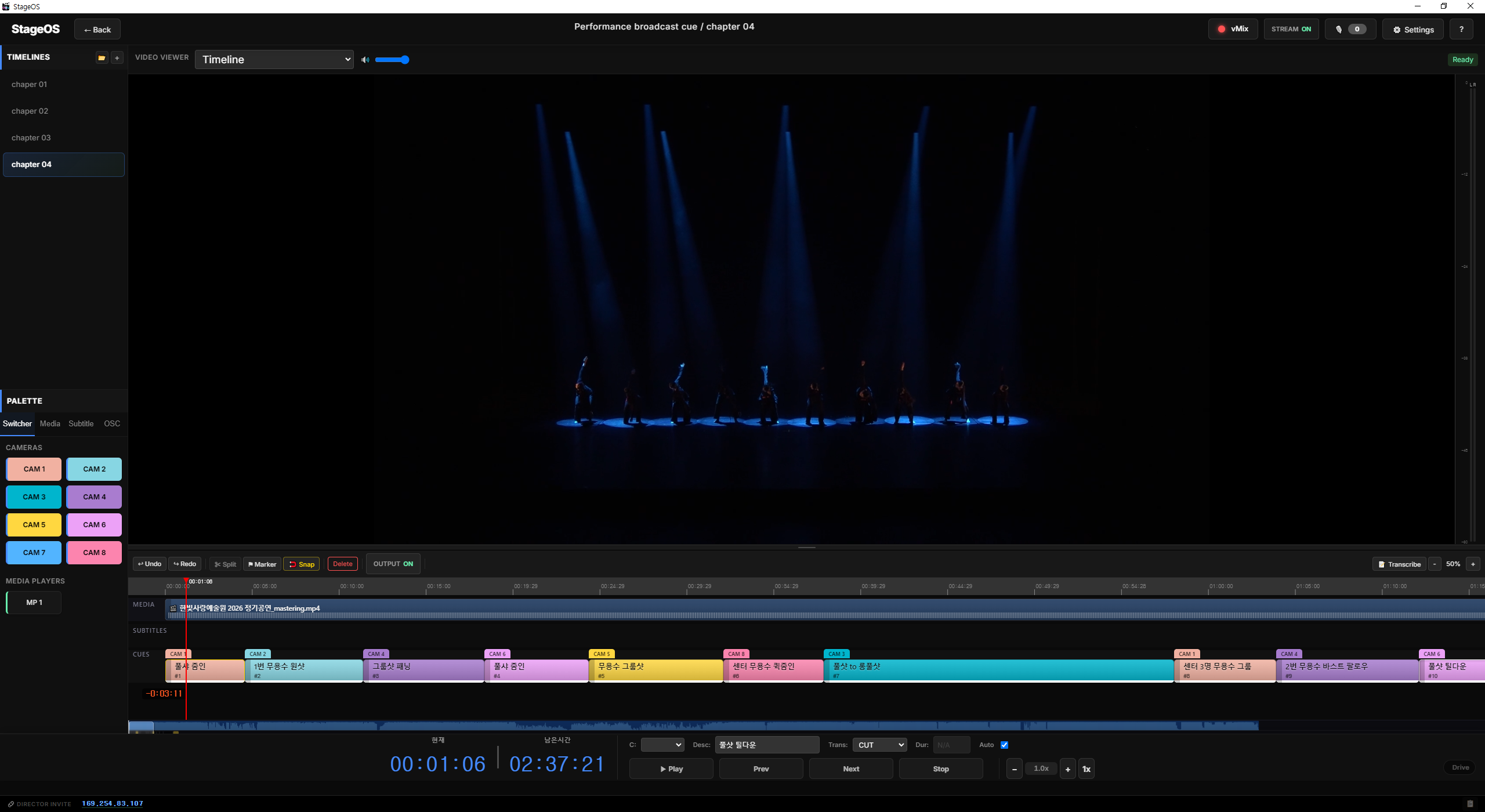Click the Stop button
The width and height of the screenshot is (1485, 812).
(941, 769)
